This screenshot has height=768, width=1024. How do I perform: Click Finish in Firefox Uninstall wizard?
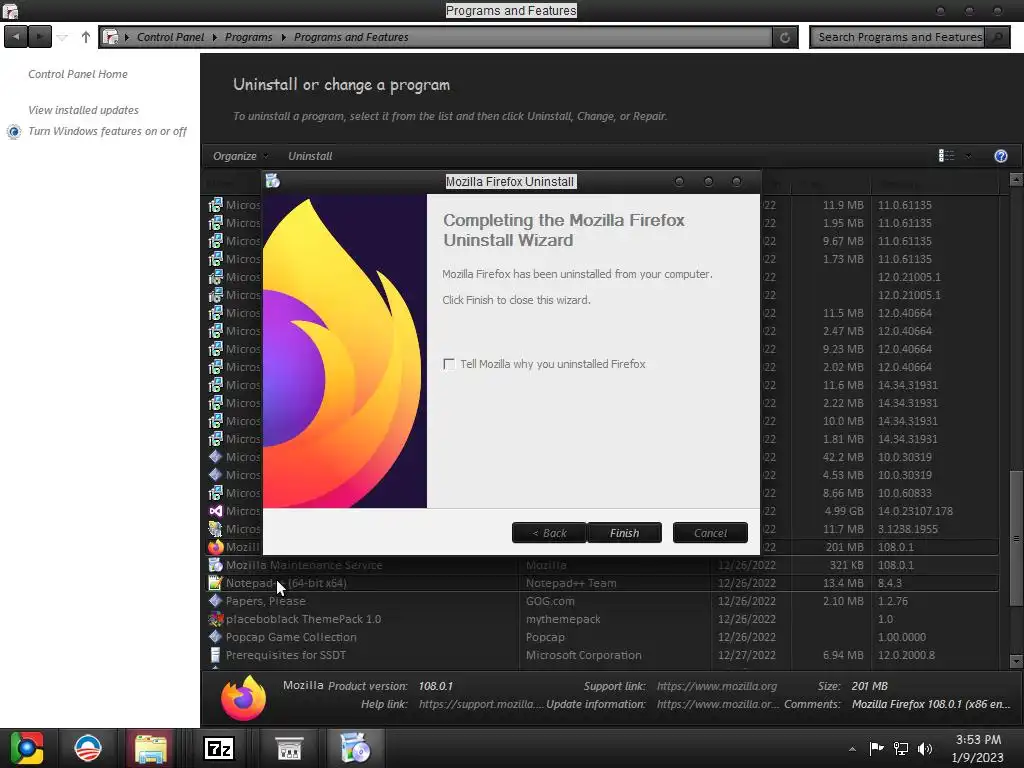624,533
